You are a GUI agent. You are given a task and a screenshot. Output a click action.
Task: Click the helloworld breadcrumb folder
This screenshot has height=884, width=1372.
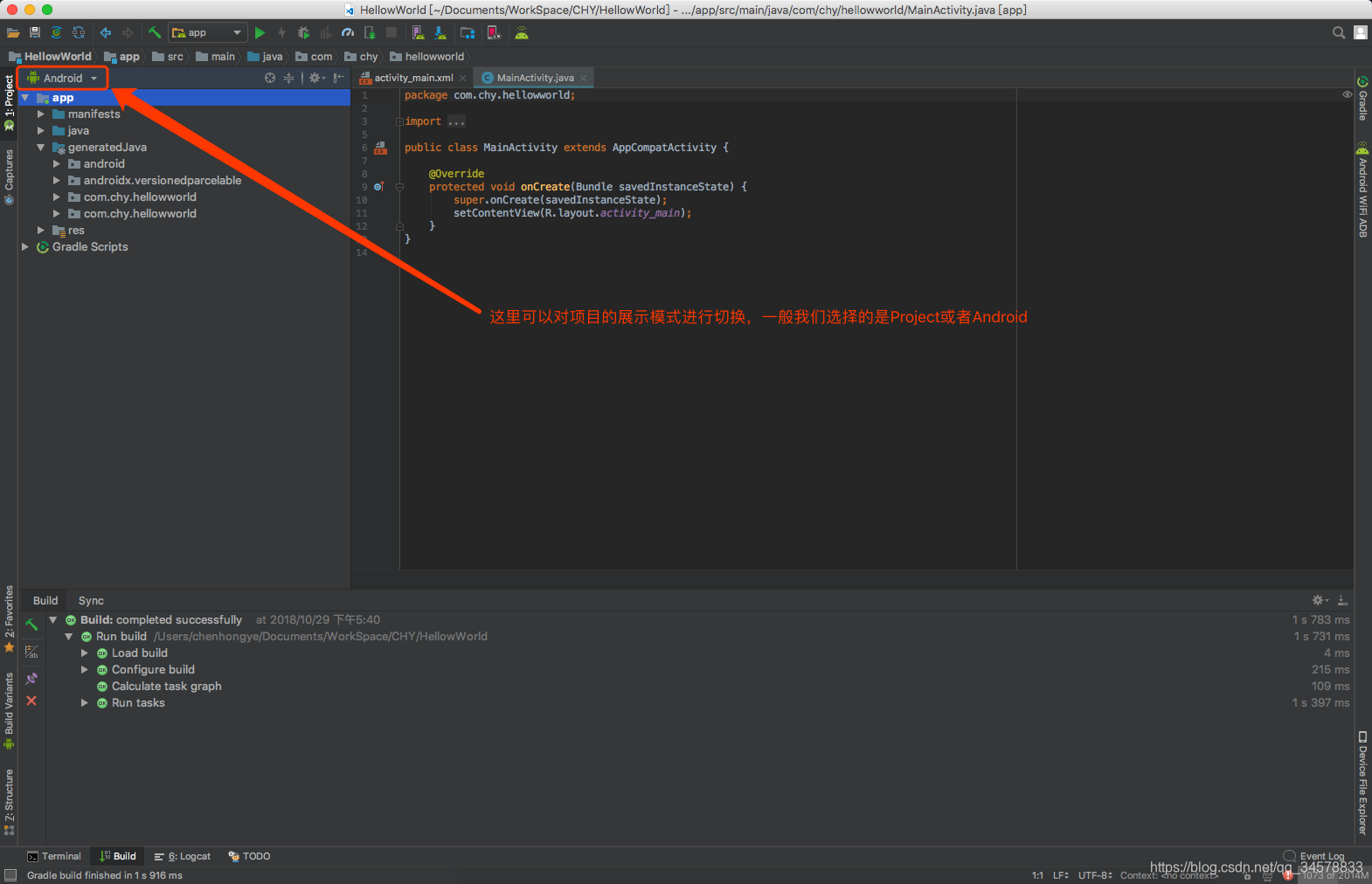pyautogui.click(x=426, y=57)
